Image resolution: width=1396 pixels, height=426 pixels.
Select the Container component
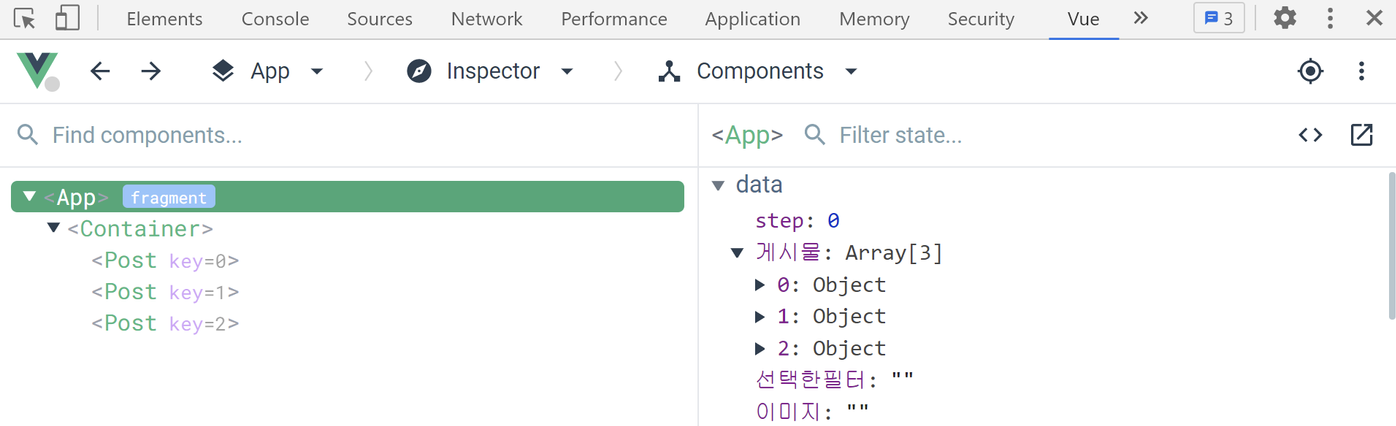pos(140,229)
